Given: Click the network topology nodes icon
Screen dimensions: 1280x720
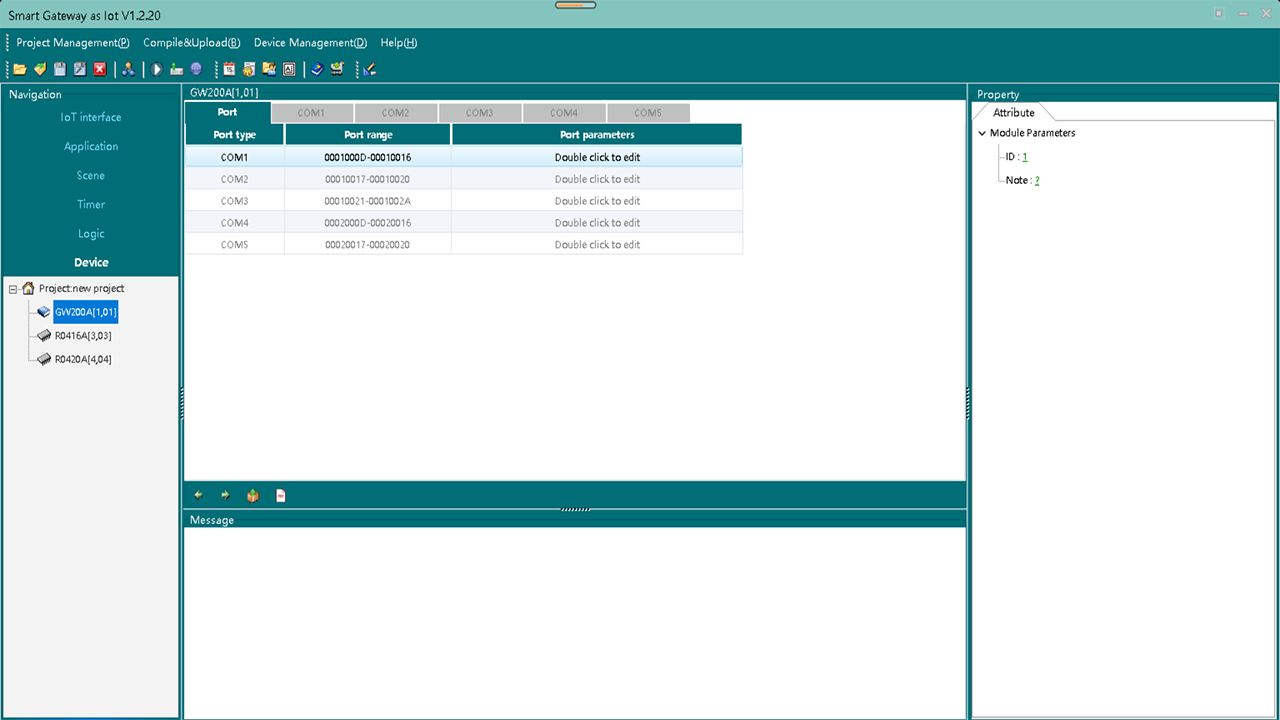Looking at the screenshot, I should coord(128,69).
